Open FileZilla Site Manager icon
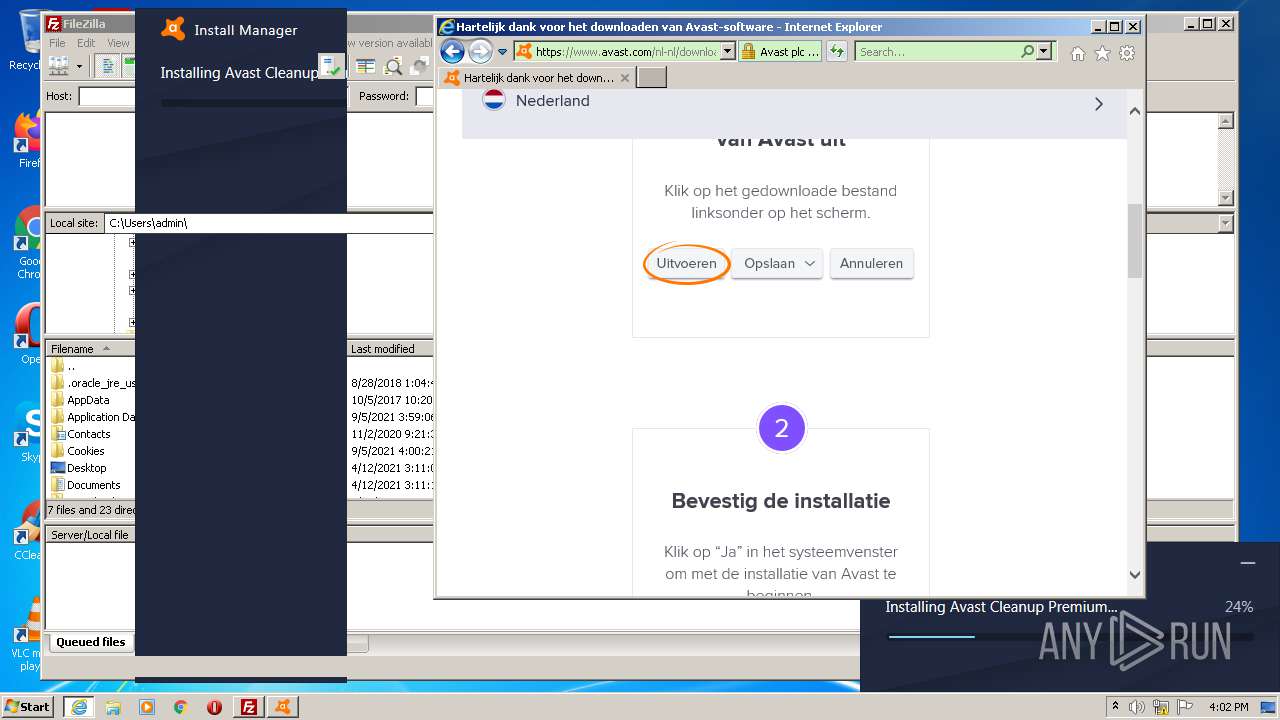The width and height of the screenshot is (1280, 720). [59, 66]
